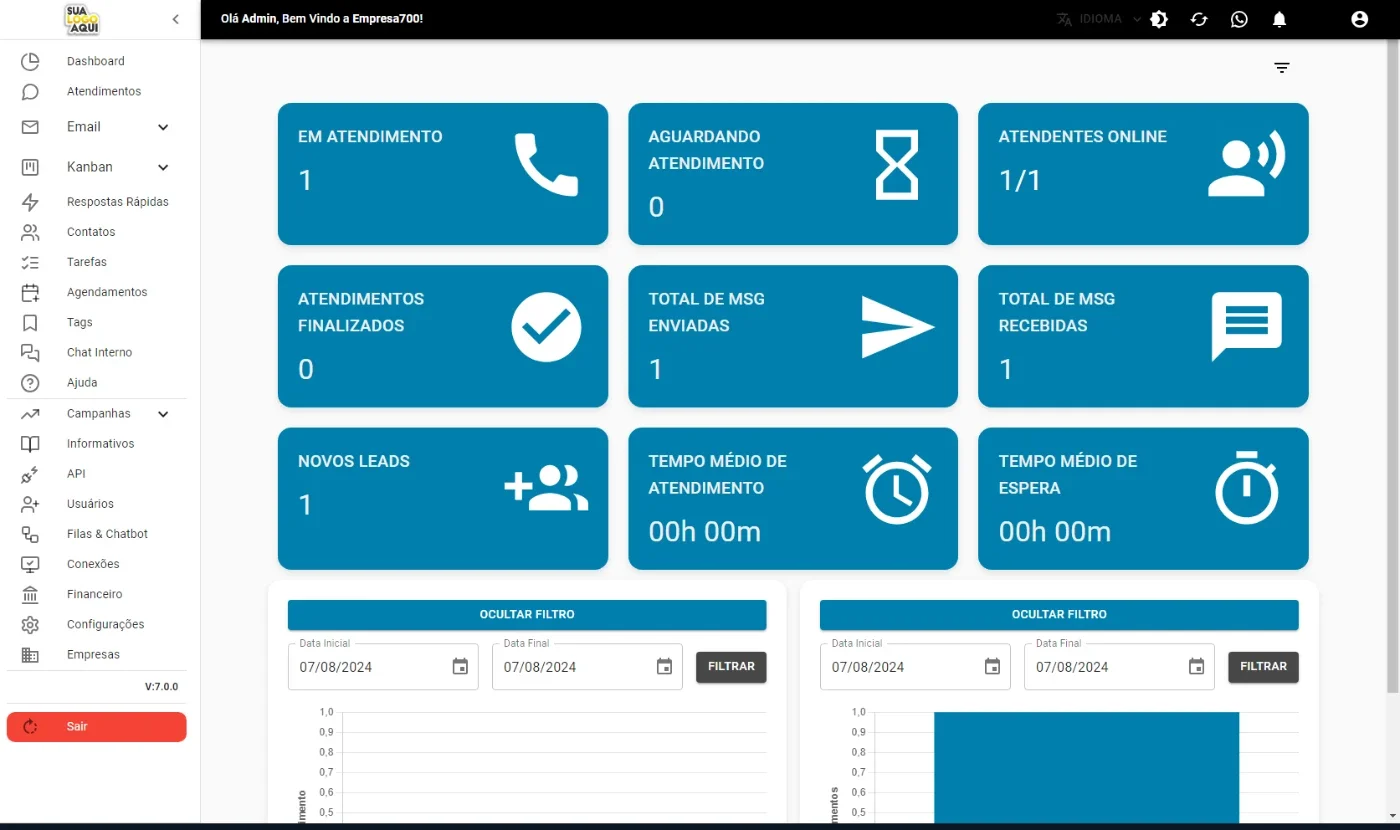Click the red Sair logout button
Image resolution: width=1400 pixels, height=830 pixels.
tap(97, 727)
